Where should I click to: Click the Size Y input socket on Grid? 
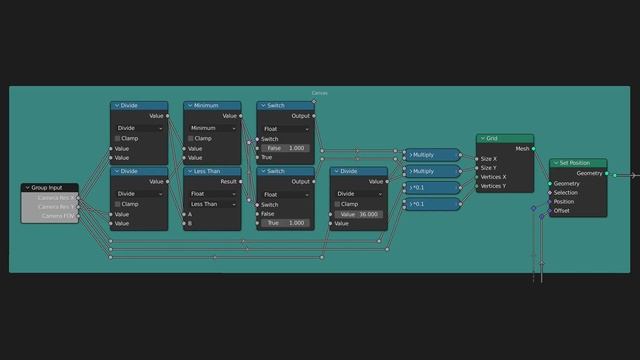pyautogui.click(x=477, y=168)
